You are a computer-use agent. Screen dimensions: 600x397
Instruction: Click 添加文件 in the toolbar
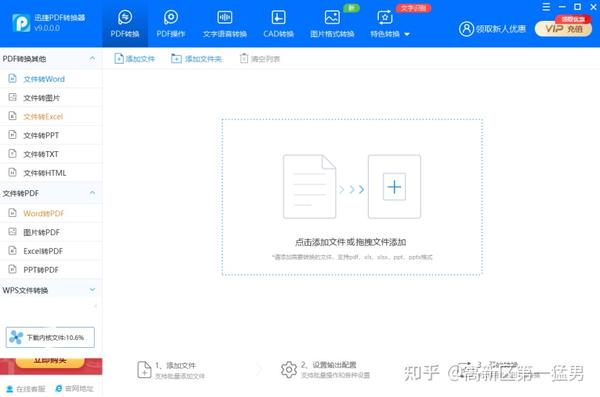pyautogui.click(x=135, y=59)
